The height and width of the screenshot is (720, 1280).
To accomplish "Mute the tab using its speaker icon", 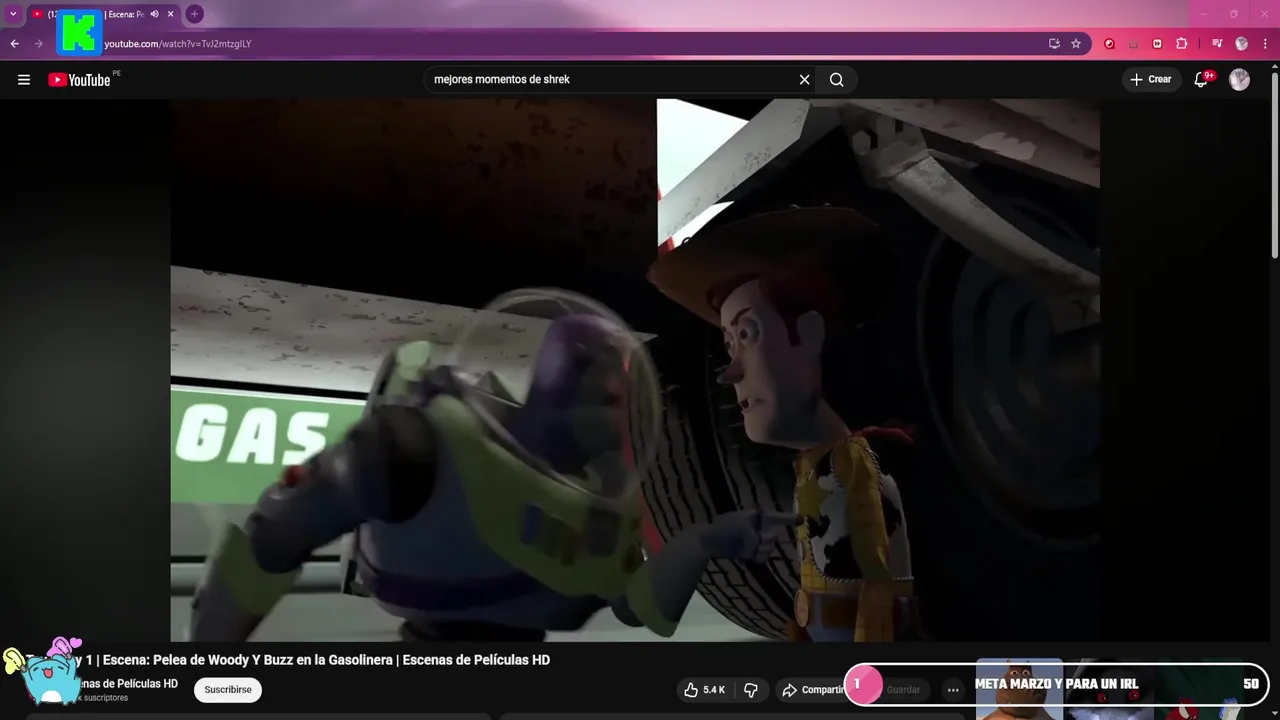I will click(x=154, y=14).
